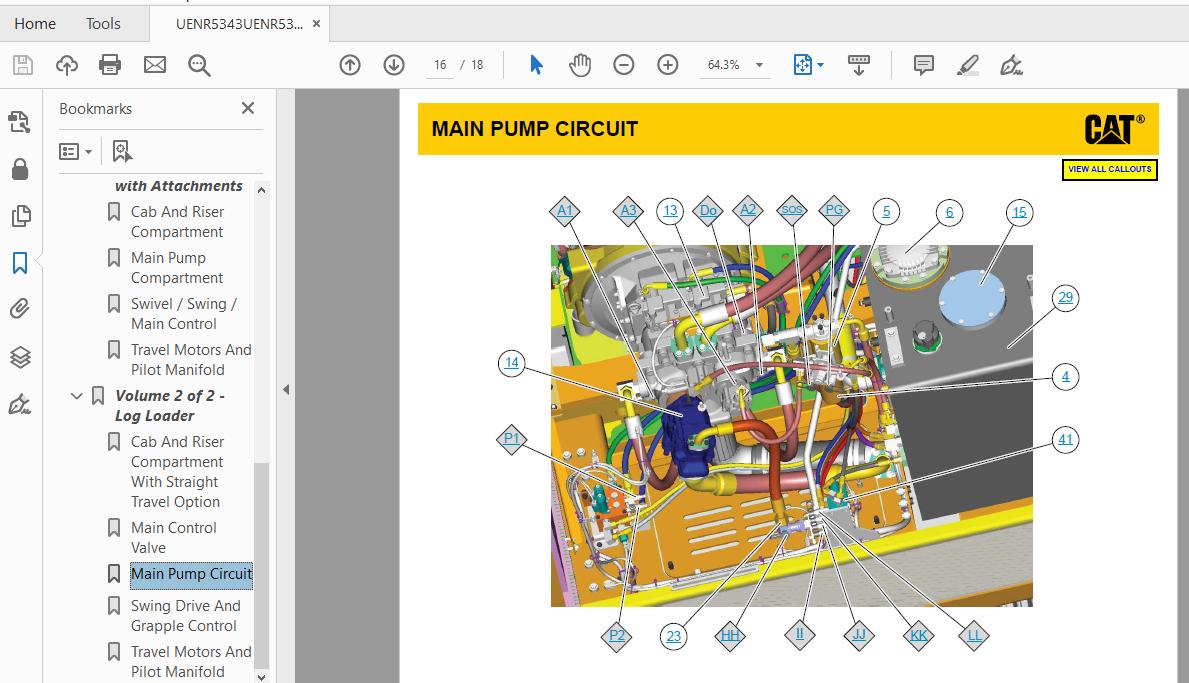Send file by email envelope icon
Viewport: 1189px width, 683px height.
click(155, 65)
